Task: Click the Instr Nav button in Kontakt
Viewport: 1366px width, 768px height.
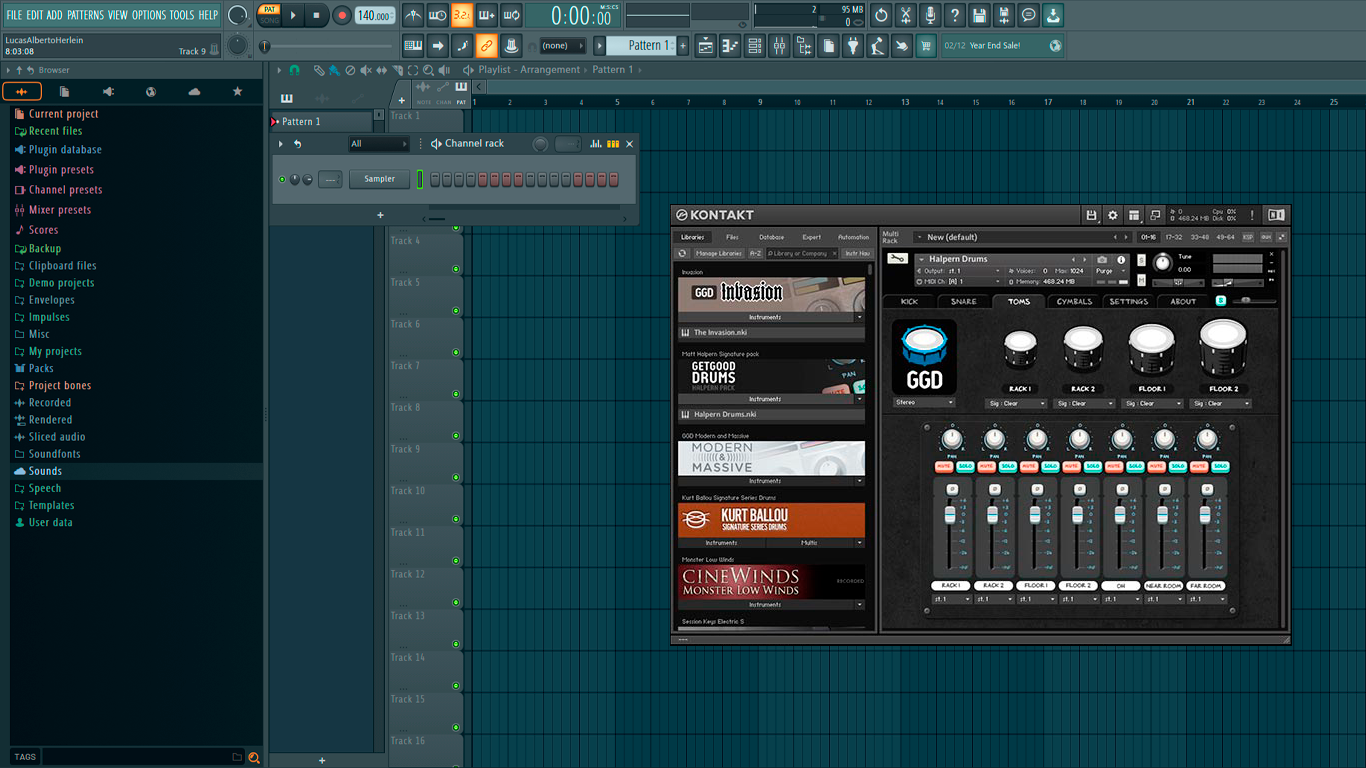Action: [857, 254]
